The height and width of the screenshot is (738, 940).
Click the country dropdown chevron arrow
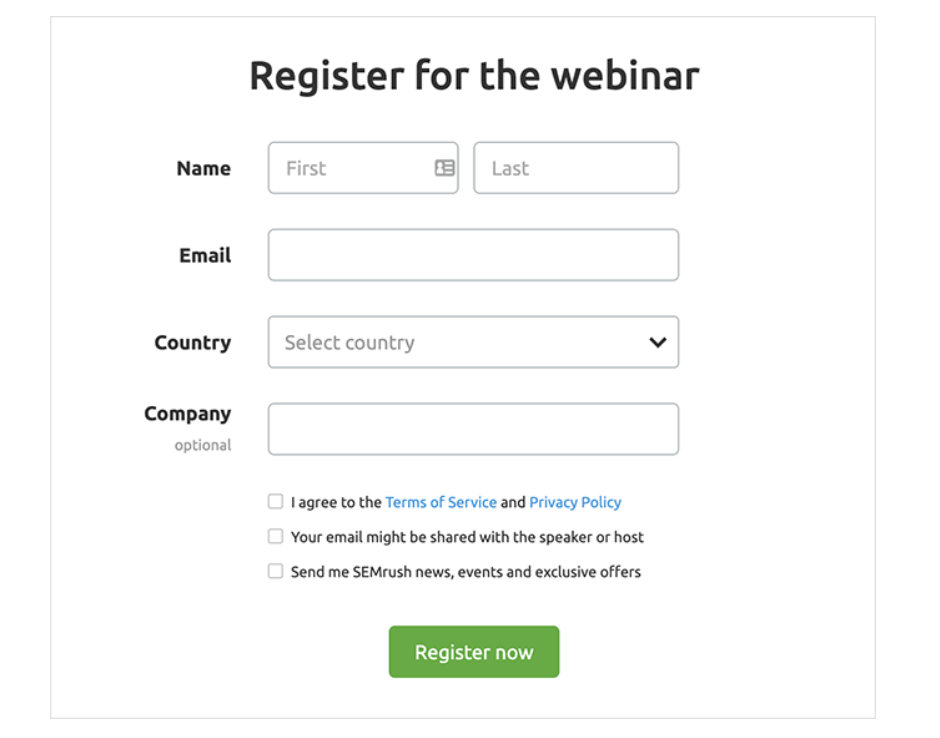[x=657, y=342]
